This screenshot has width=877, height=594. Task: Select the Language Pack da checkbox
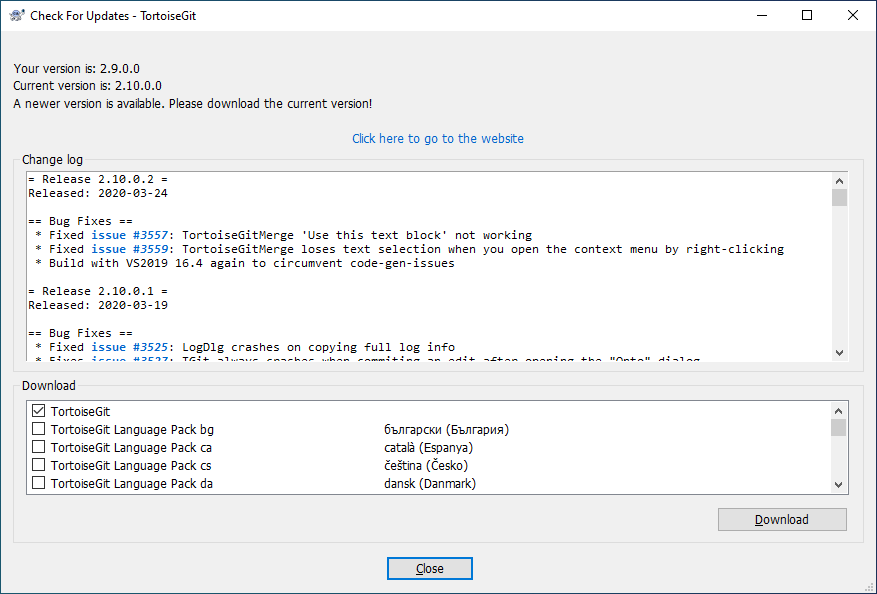[39, 483]
